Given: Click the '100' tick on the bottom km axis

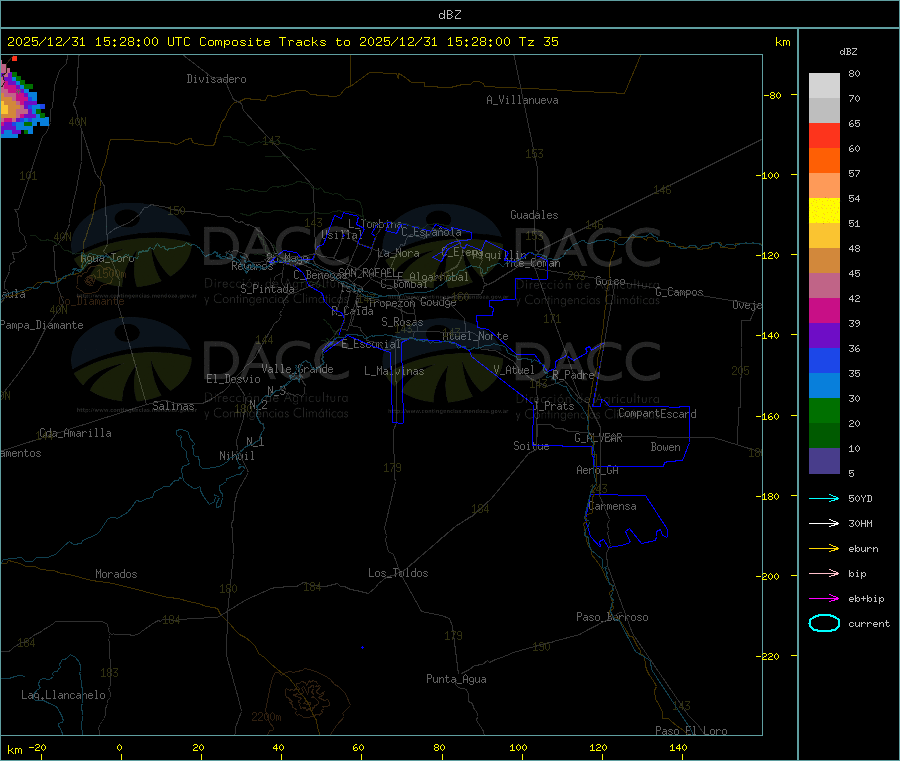Looking at the screenshot, I should pos(518,747).
